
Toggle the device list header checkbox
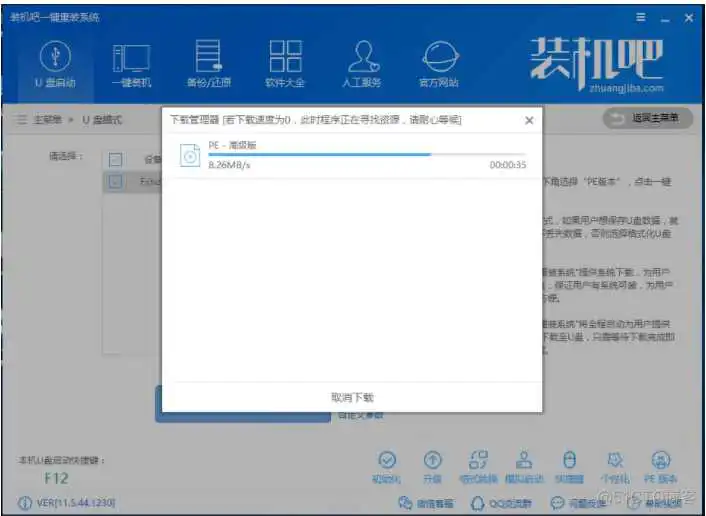(115, 159)
